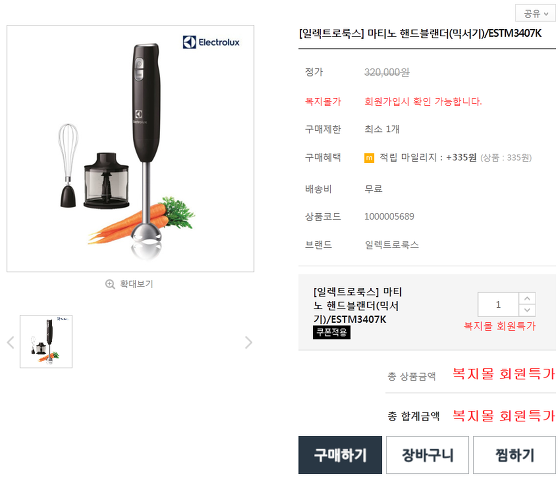
Task: Click the 찜하기 wishlist button
Action: (514, 455)
